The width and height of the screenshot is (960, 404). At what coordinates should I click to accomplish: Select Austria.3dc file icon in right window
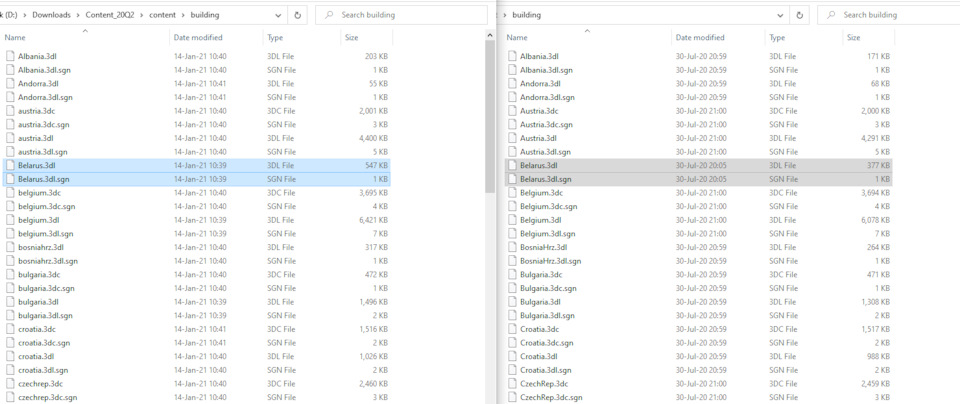coord(512,111)
